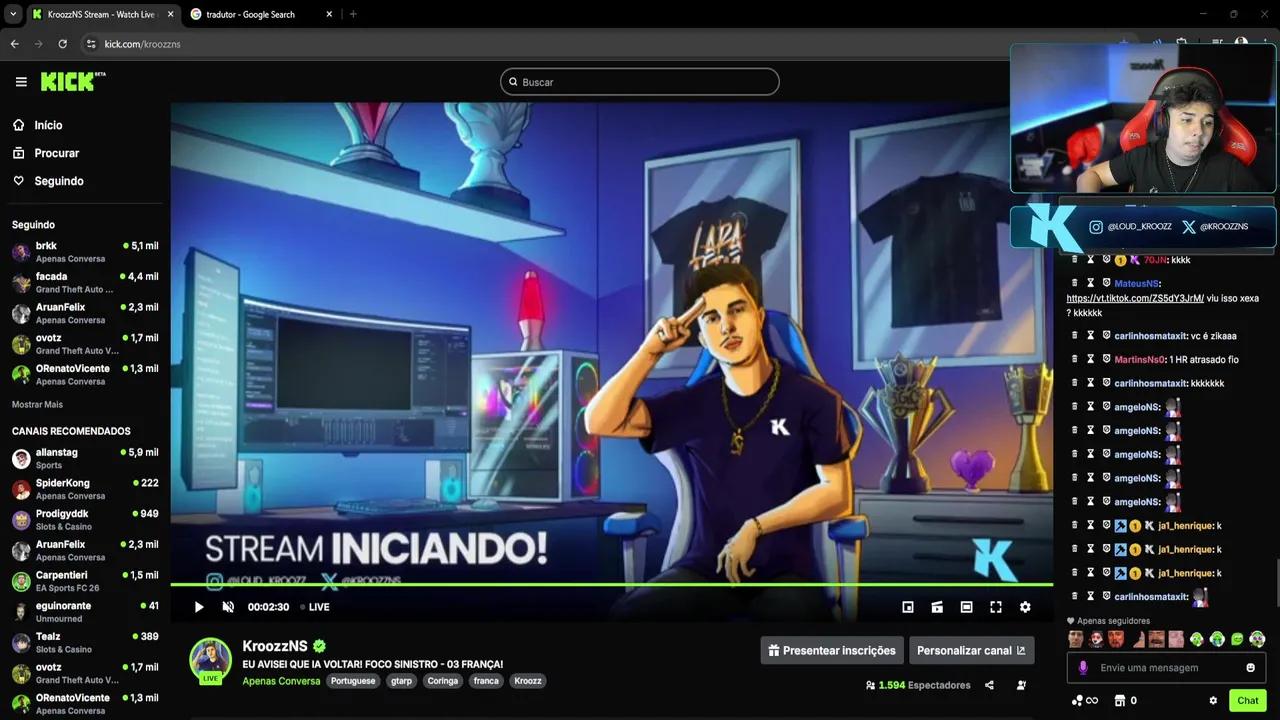
Task: Open the eguinorante recommended channel
Action: point(85,612)
